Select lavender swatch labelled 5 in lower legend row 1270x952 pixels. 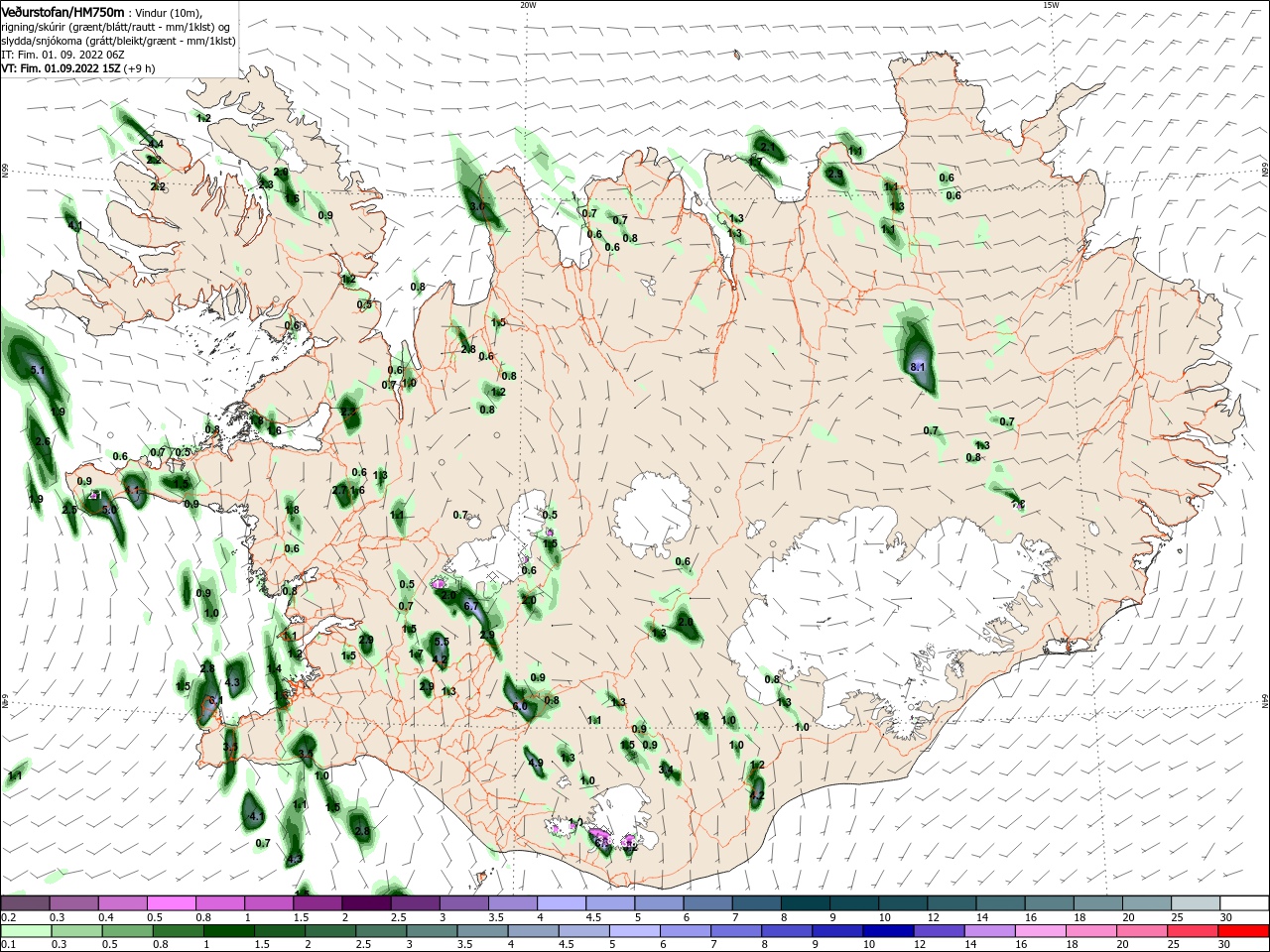pos(635,931)
